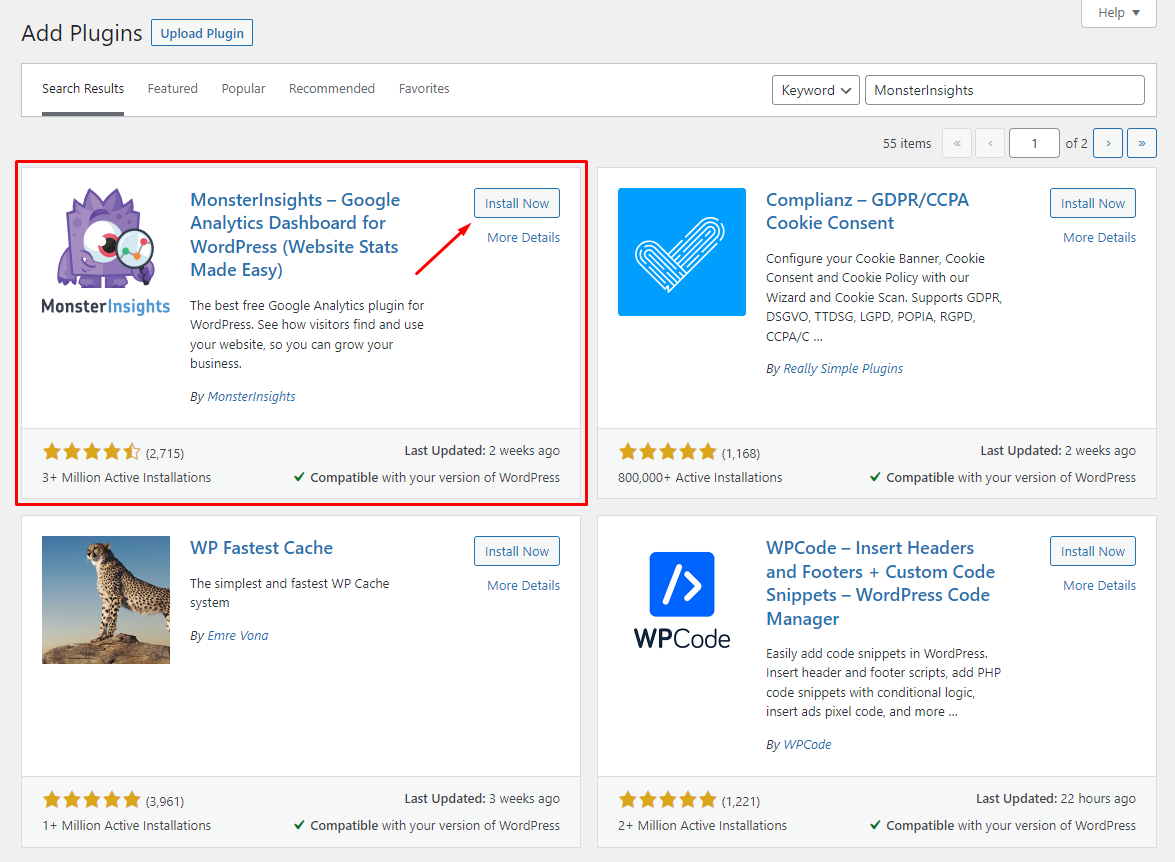This screenshot has width=1175, height=862.
Task: Click 'Last Updated: 3 weeks ago' text
Action: click(x=482, y=799)
